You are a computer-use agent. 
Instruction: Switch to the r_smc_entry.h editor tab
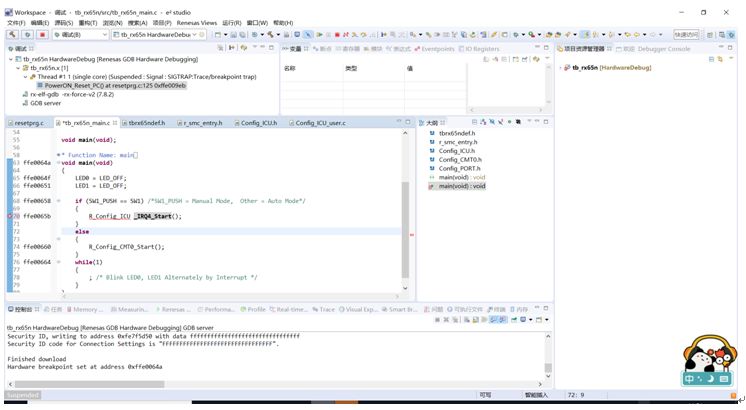(200, 123)
